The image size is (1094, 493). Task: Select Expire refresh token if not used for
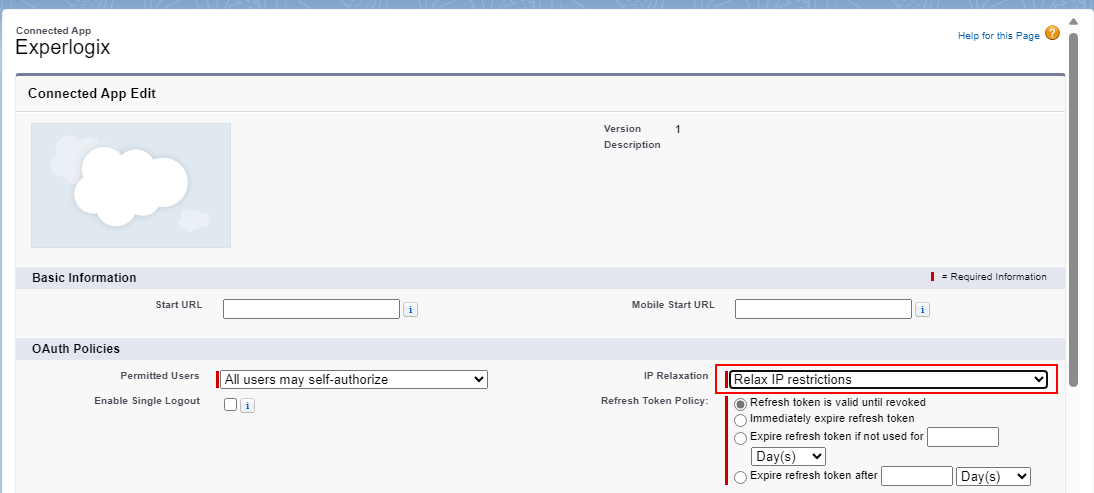tap(740, 439)
